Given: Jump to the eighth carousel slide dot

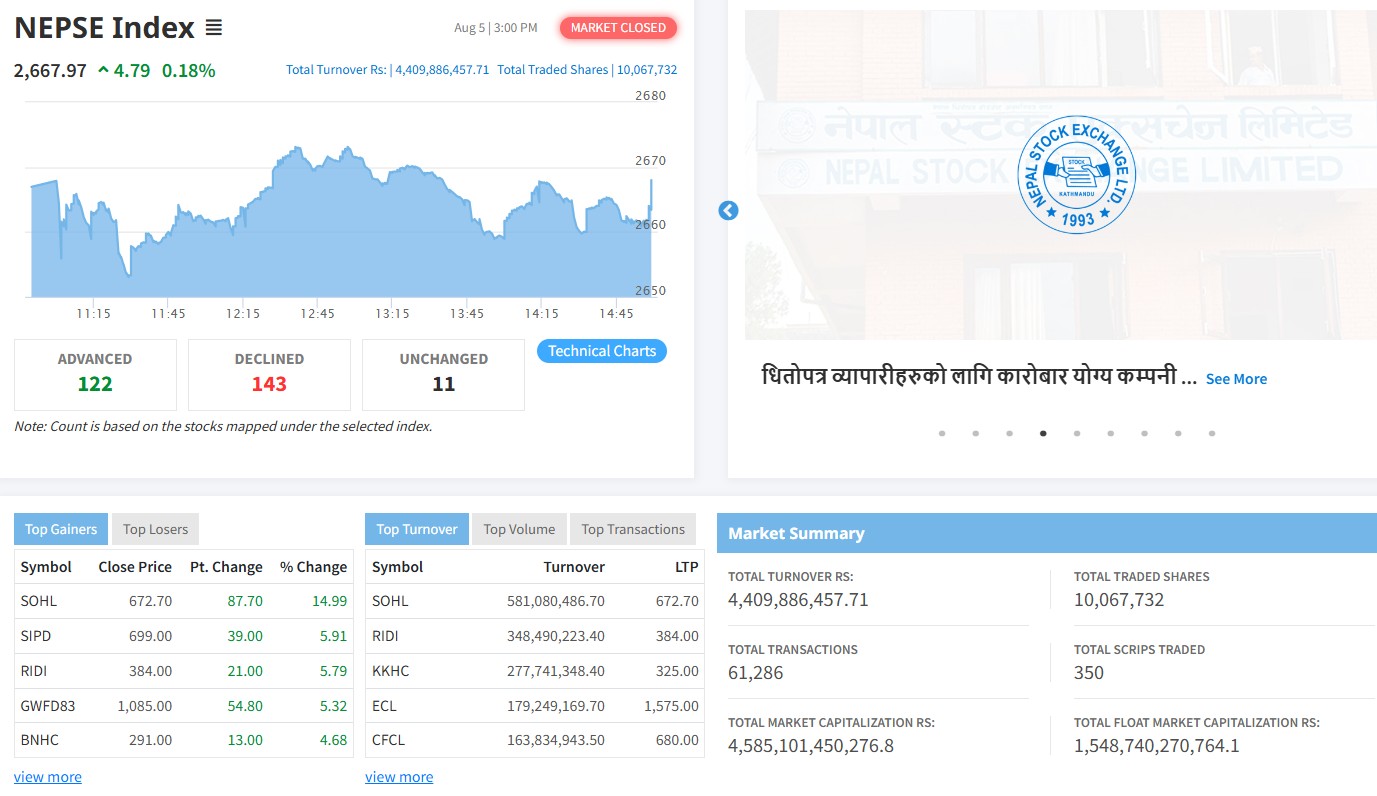Looking at the screenshot, I should 1178,433.
